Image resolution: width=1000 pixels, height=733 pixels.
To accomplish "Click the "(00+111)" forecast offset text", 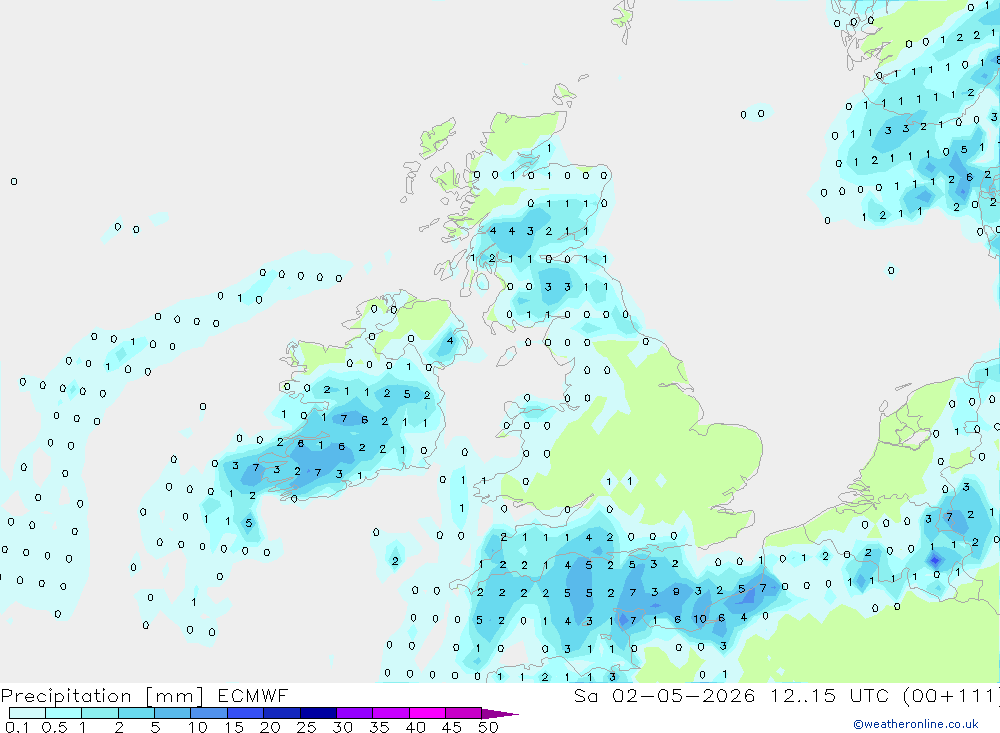I will [x=950, y=696].
